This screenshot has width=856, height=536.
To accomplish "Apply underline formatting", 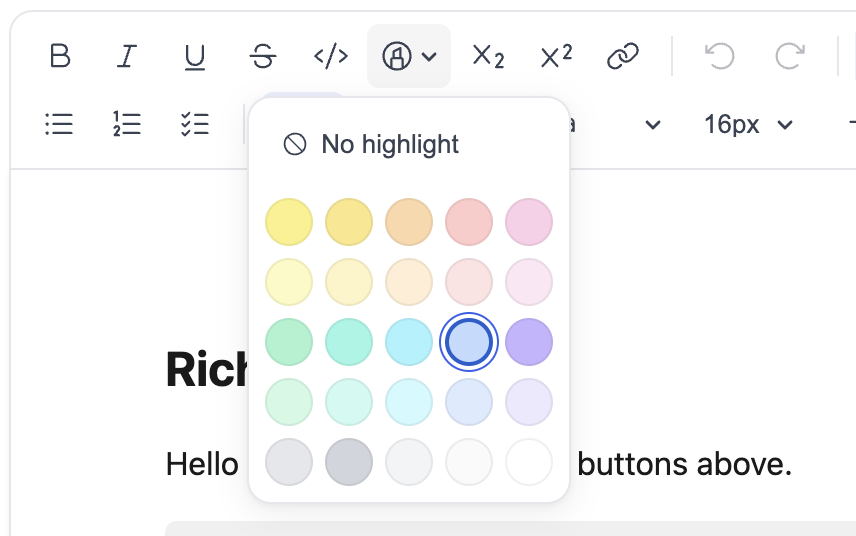I will tap(194, 57).
